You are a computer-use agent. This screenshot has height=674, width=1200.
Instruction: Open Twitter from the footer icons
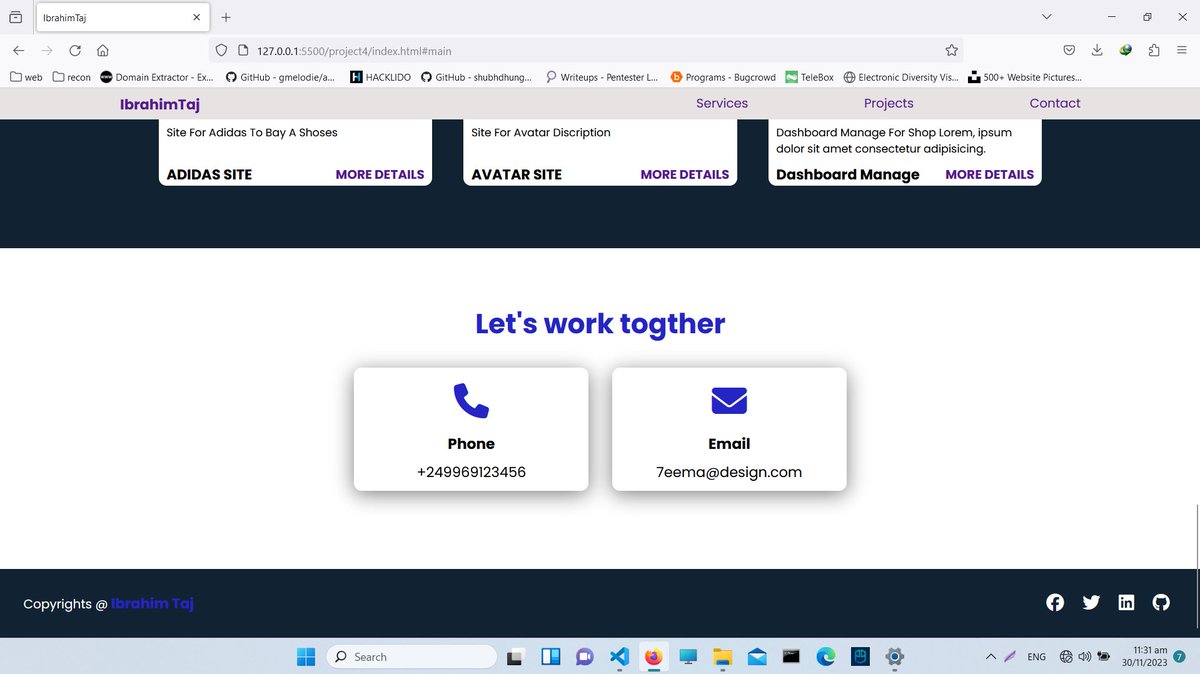(1091, 602)
